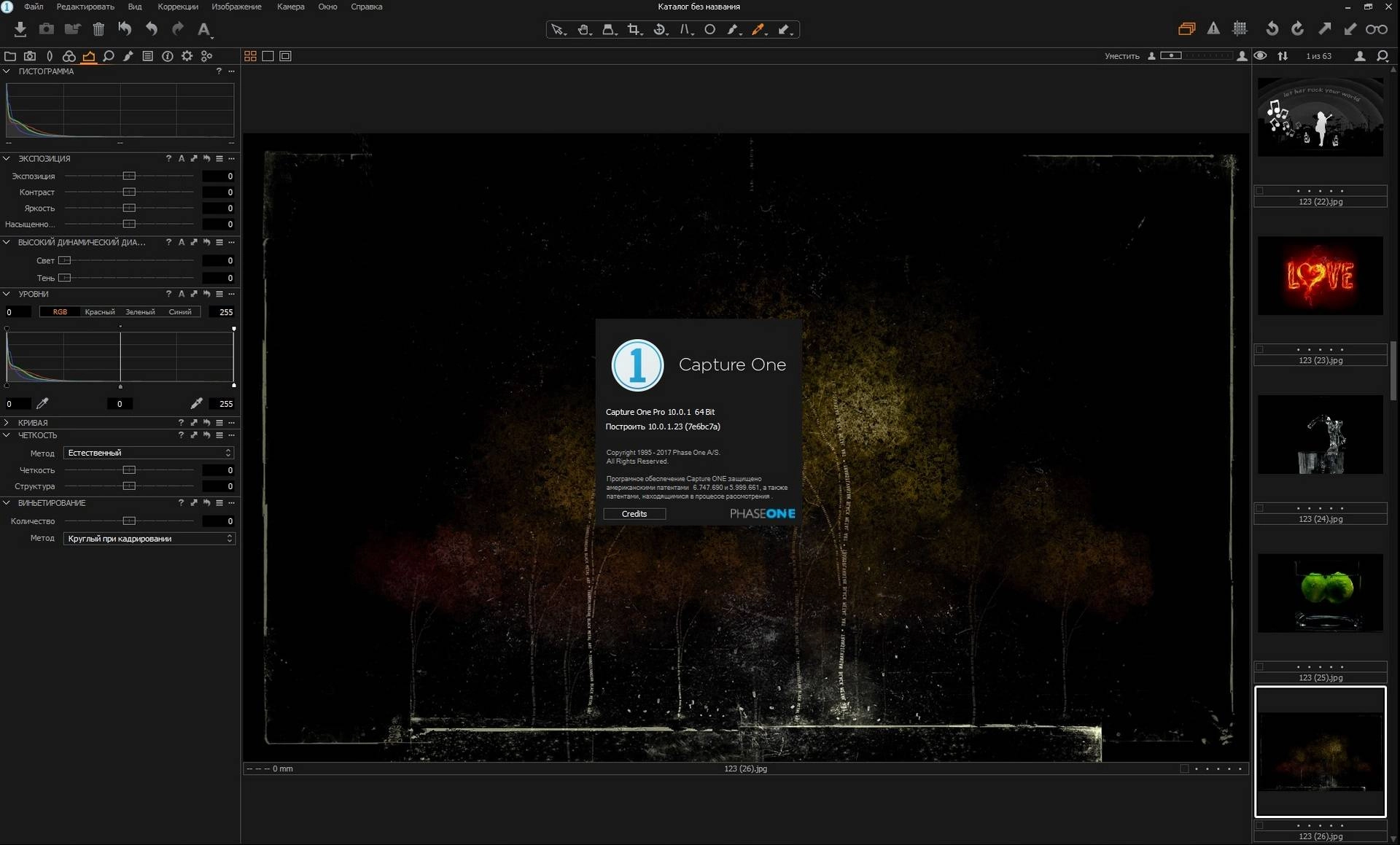The image size is (1400, 845).
Task: Collapse the Четкость panel
Action: (x=7, y=435)
